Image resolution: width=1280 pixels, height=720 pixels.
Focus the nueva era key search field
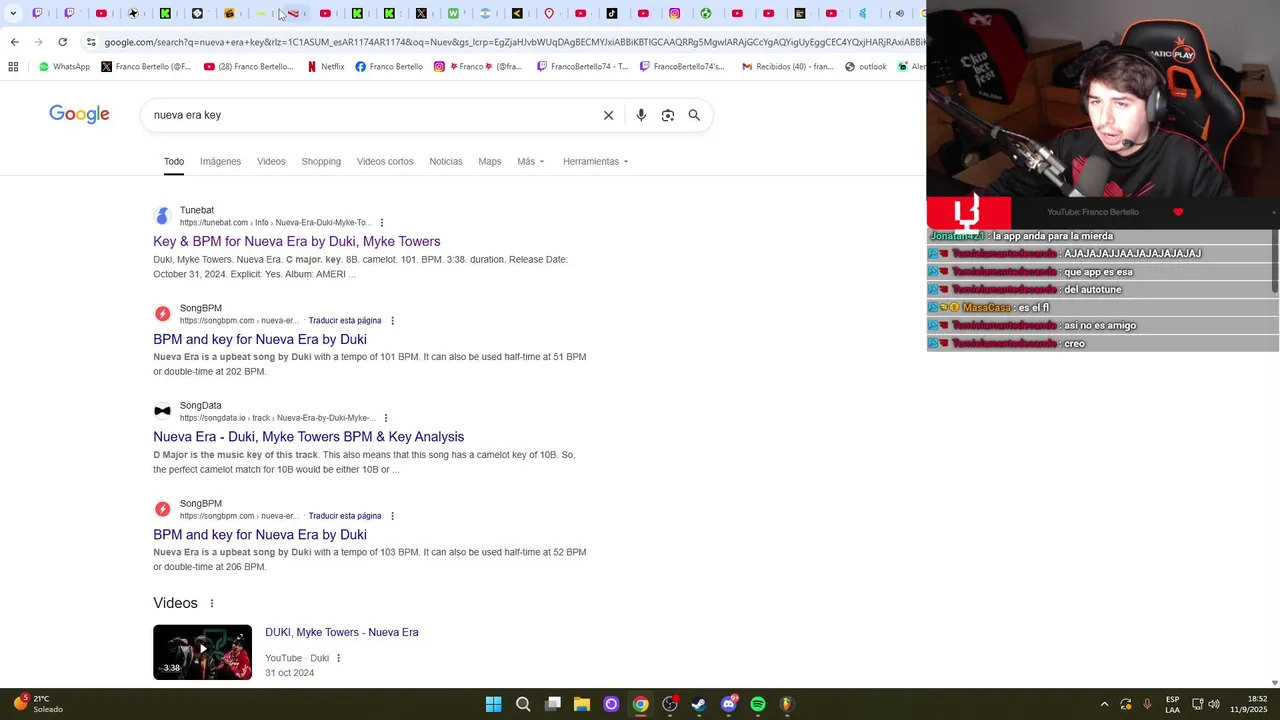(x=370, y=115)
